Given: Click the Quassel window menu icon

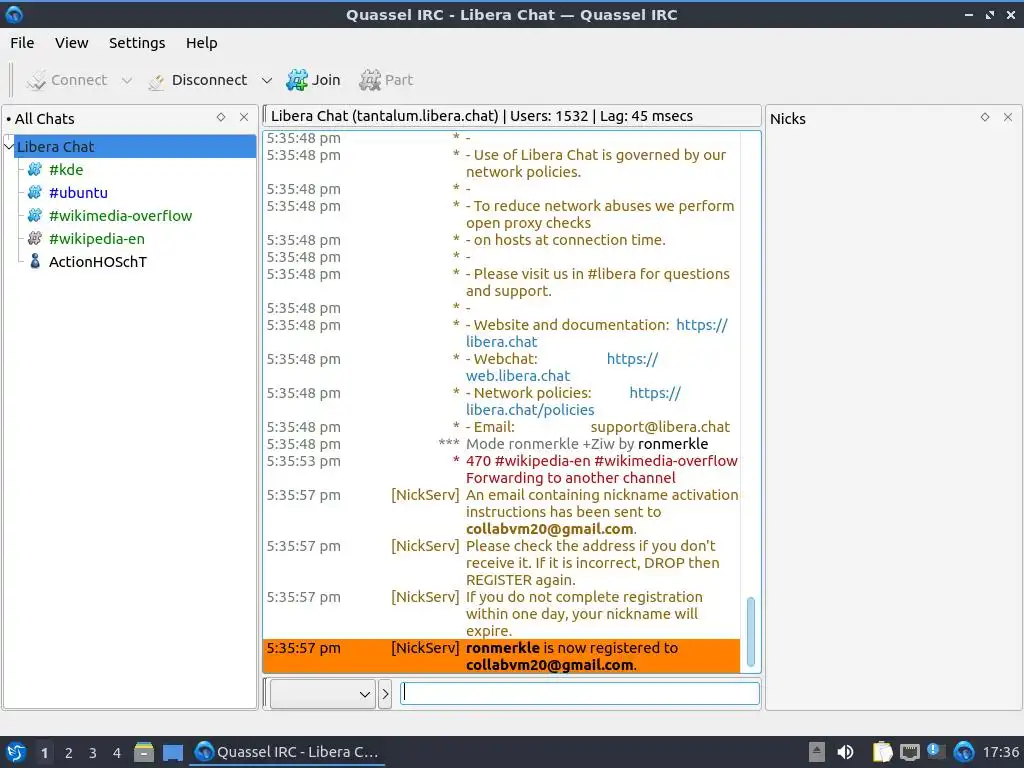Looking at the screenshot, I should tap(14, 14).
